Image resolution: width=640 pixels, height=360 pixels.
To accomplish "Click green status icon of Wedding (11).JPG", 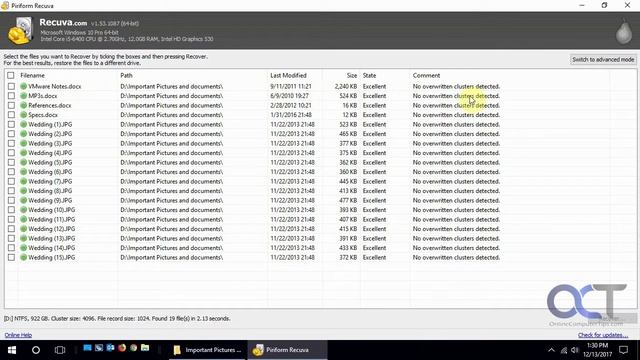I will [24, 219].
